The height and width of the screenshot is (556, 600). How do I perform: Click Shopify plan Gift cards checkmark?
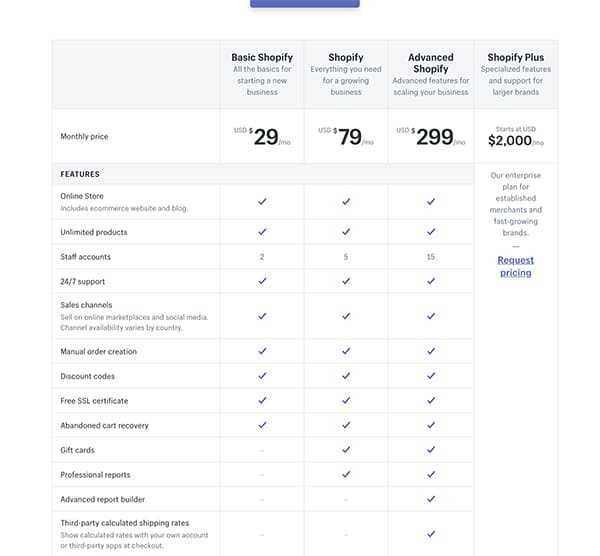[346, 450]
